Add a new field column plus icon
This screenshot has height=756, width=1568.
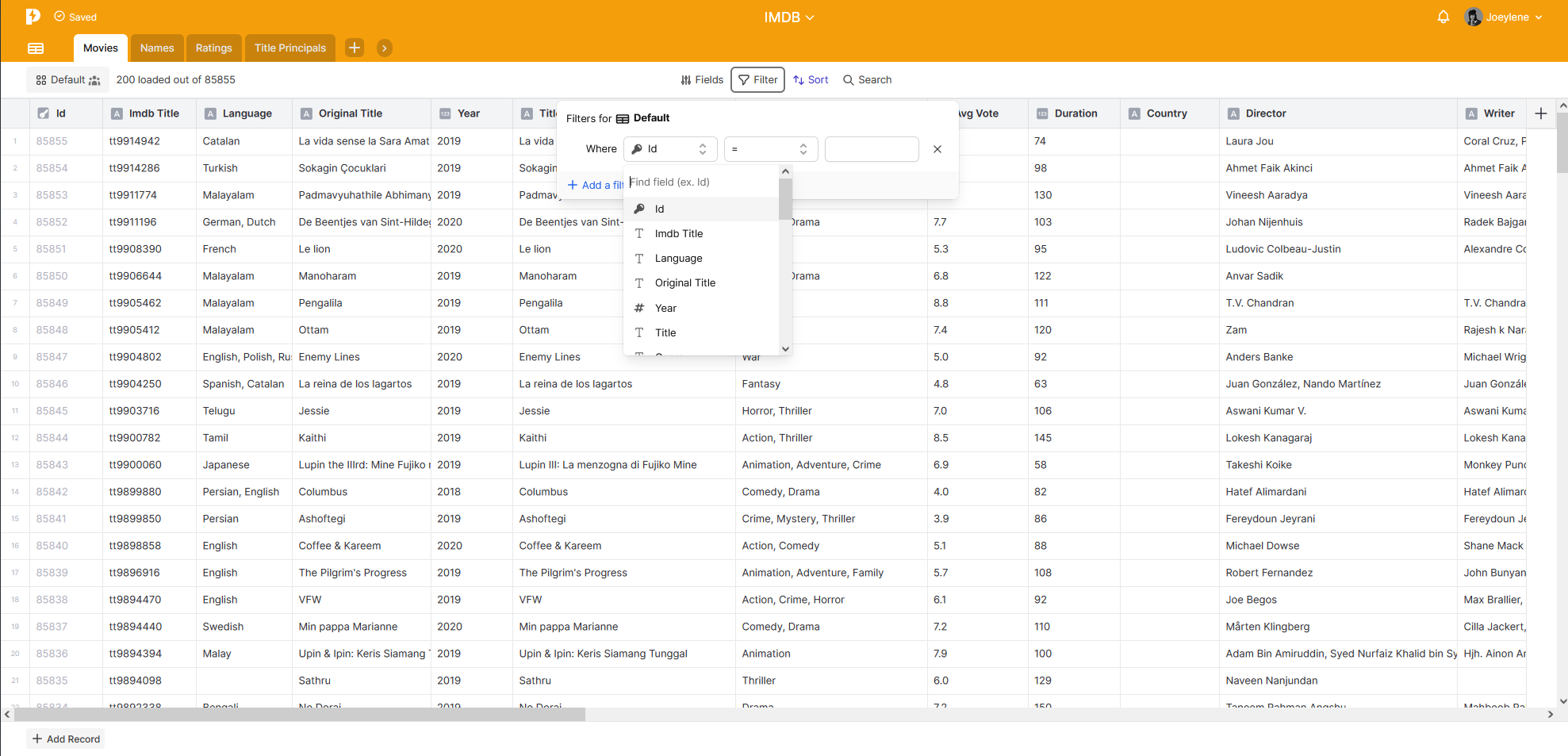pos(1541,113)
